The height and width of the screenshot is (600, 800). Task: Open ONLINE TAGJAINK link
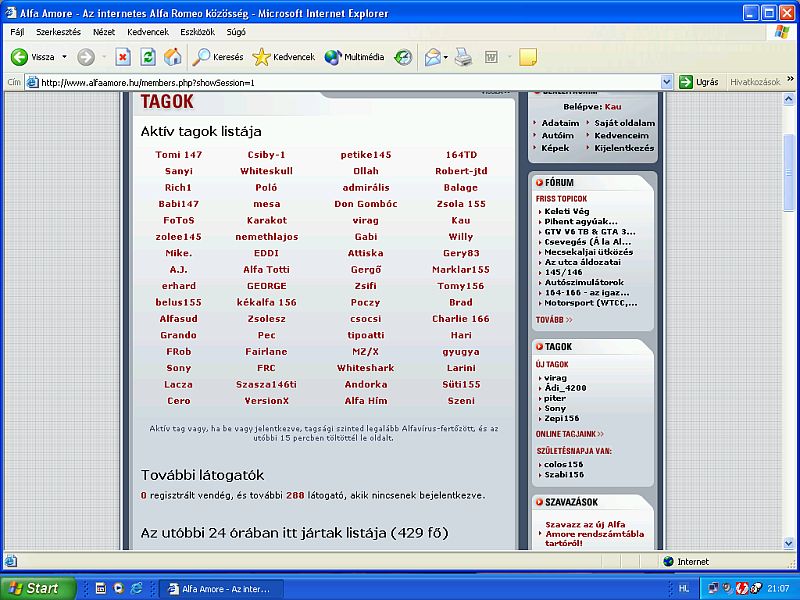tap(570, 434)
